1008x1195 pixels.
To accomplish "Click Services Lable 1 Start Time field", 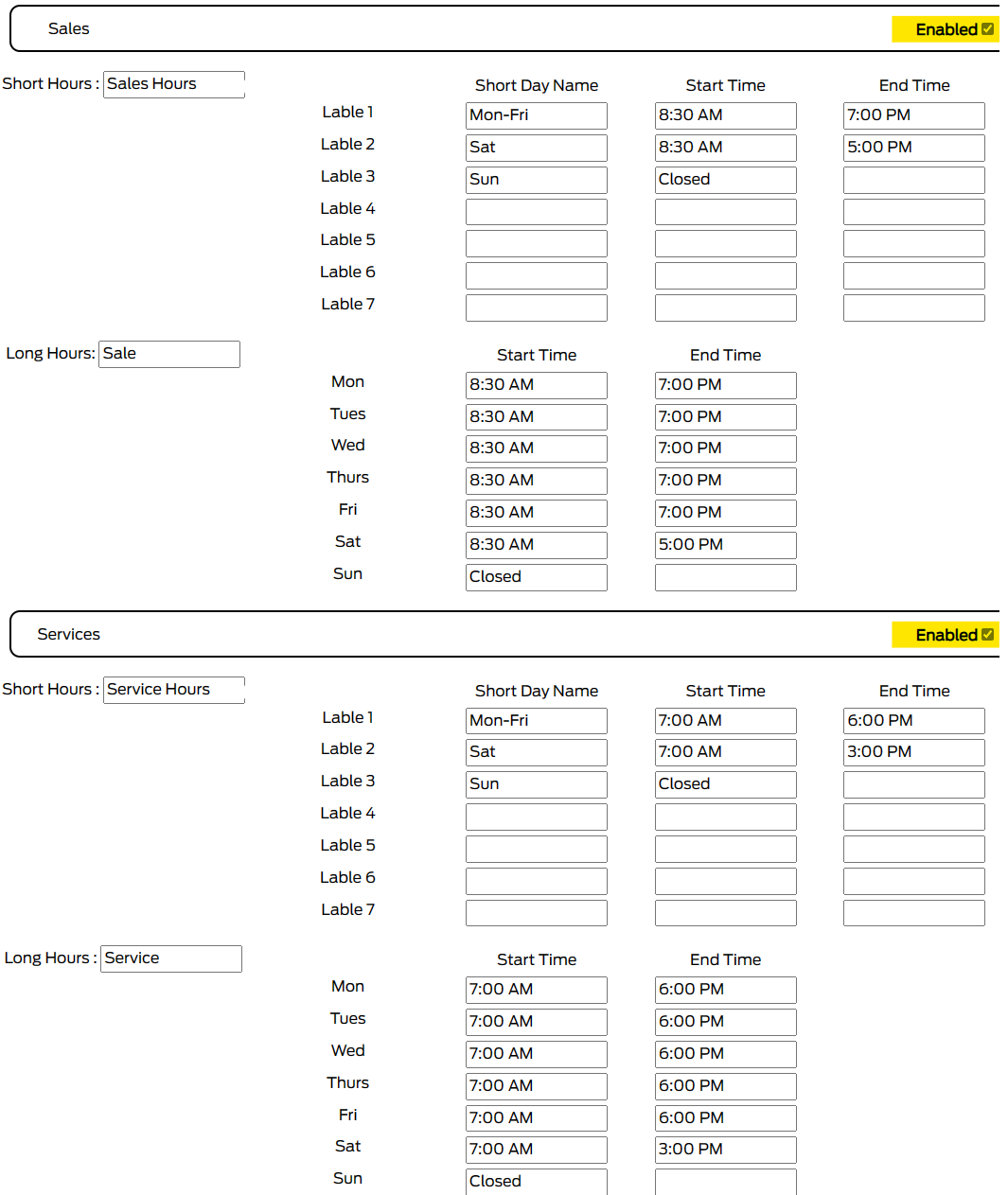I will (726, 721).
